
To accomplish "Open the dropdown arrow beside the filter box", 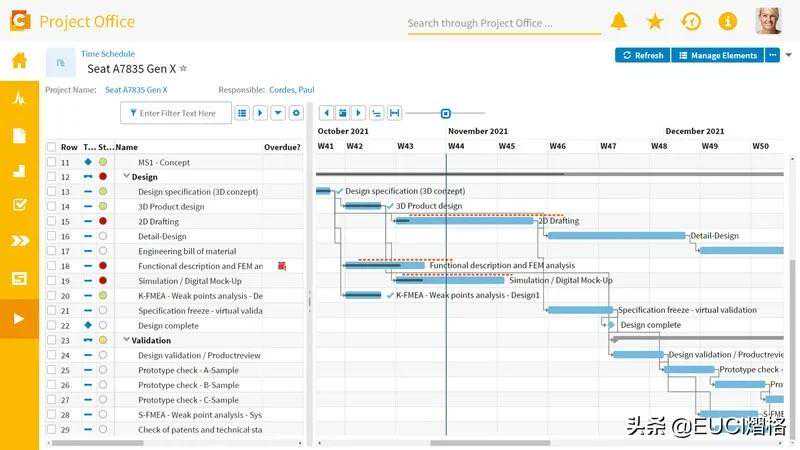I will point(278,113).
